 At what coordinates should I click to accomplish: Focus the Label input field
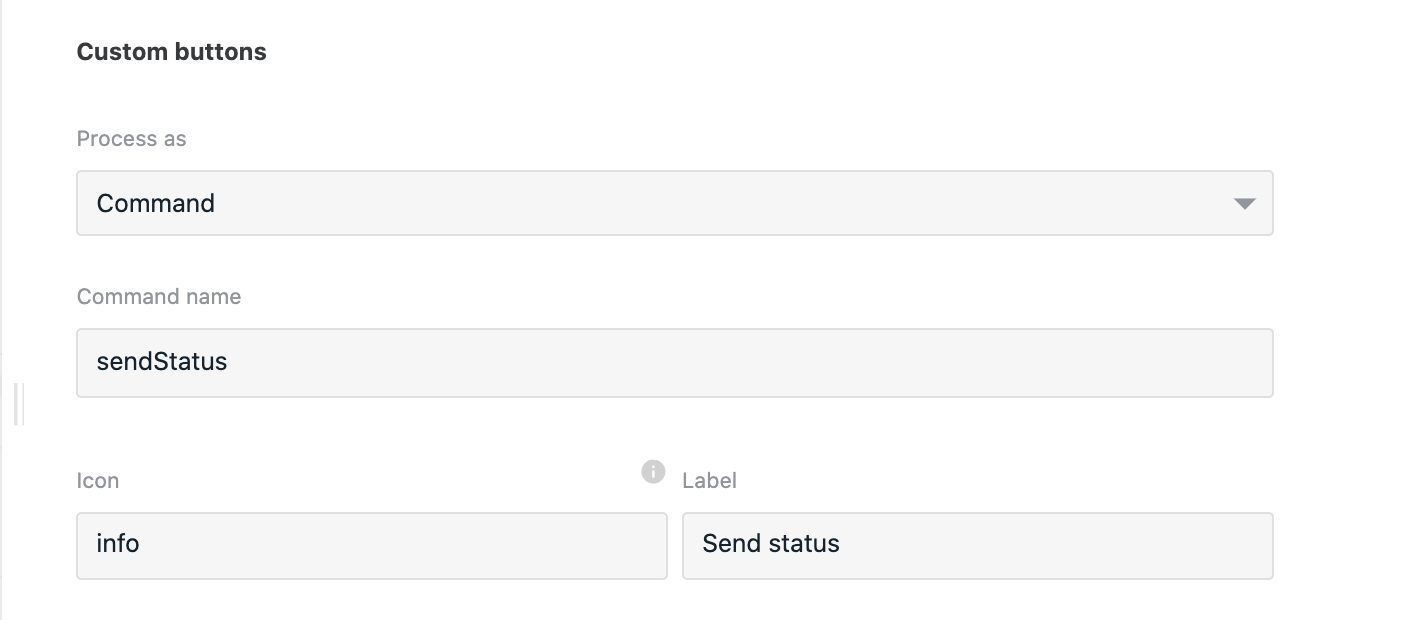coord(978,546)
